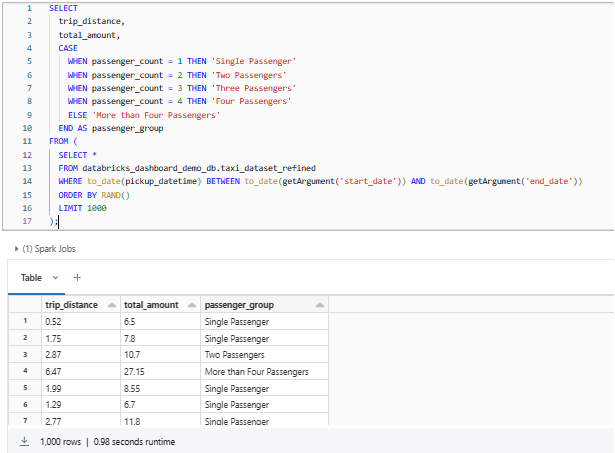Select row number 4 in results table
The image size is (615, 453).
(x=22, y=372)
